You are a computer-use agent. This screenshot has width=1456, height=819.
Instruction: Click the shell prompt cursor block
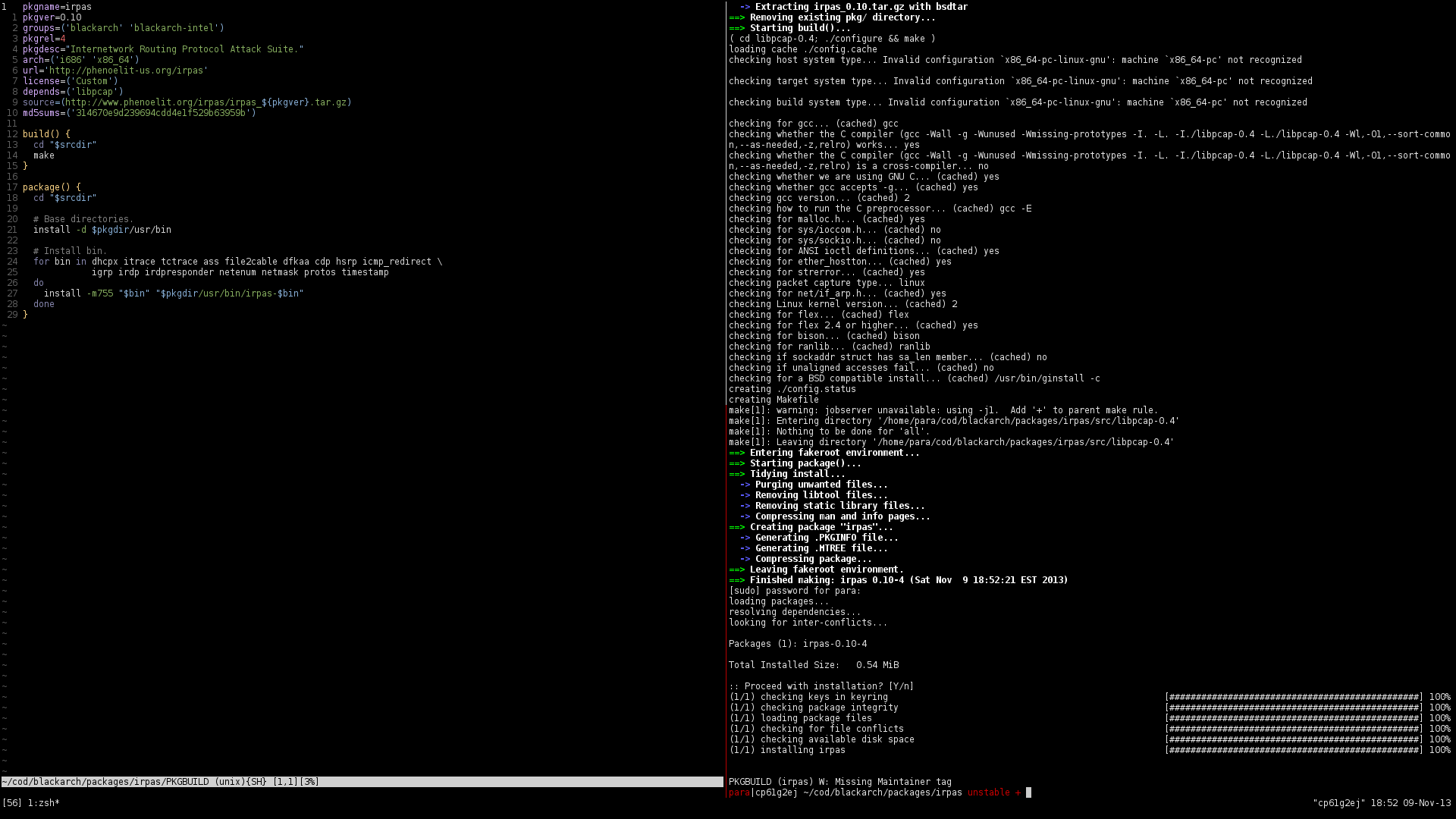1029,792
